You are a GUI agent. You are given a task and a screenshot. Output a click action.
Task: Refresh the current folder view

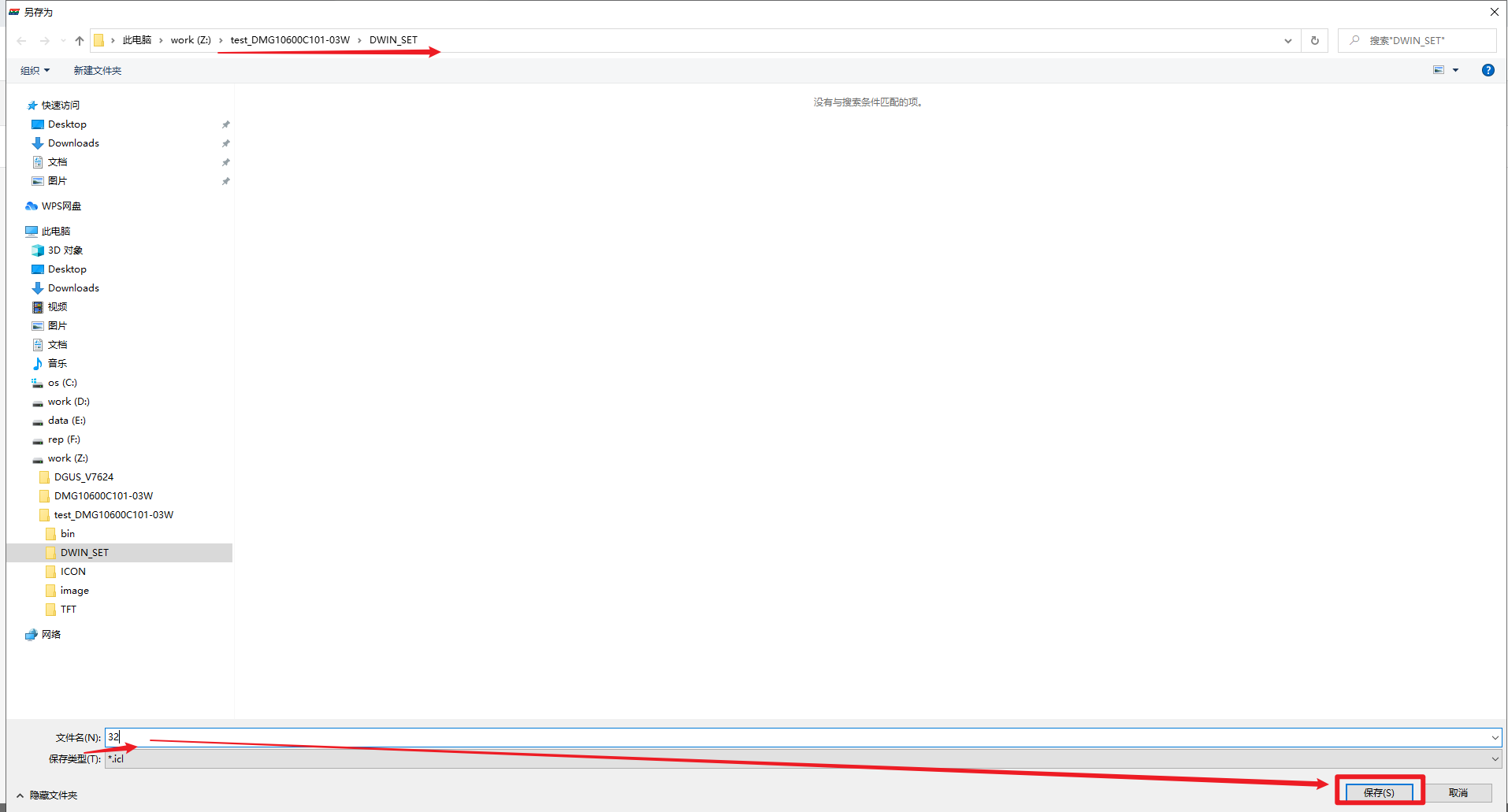[x=1315, y=41]
